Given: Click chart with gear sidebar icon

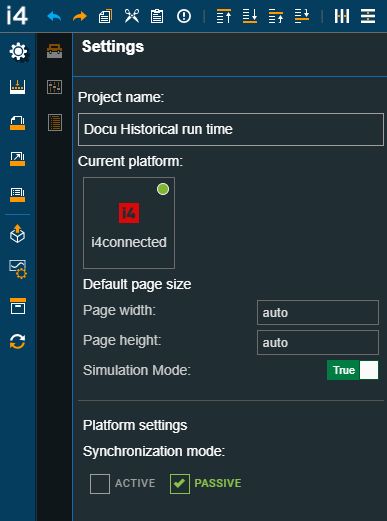Looking at the screenshot, I should point(18,269).
